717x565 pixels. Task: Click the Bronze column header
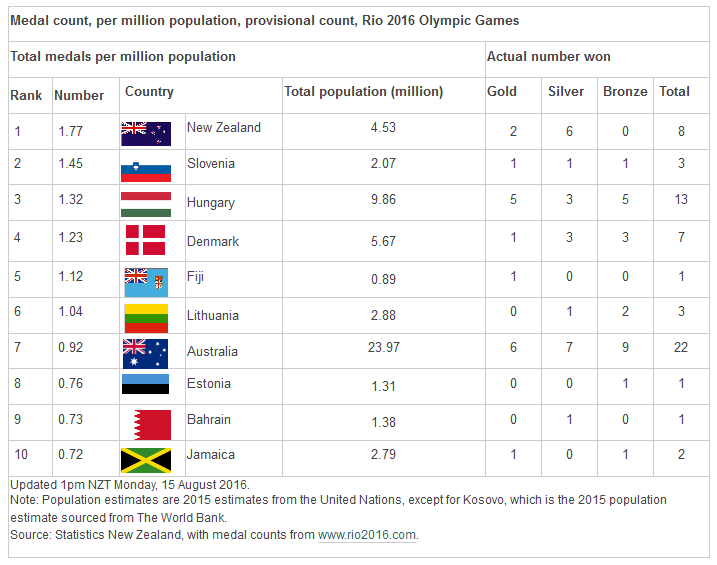[x=625, y=91]
